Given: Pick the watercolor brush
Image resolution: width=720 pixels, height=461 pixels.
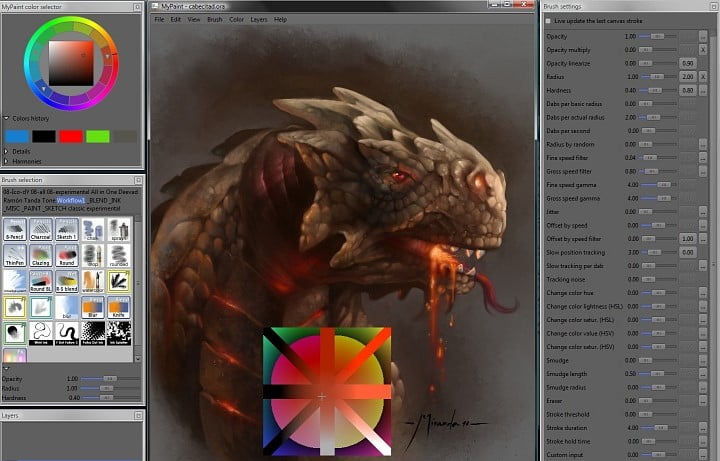Looking at the screenshot, I should (93, 281).
